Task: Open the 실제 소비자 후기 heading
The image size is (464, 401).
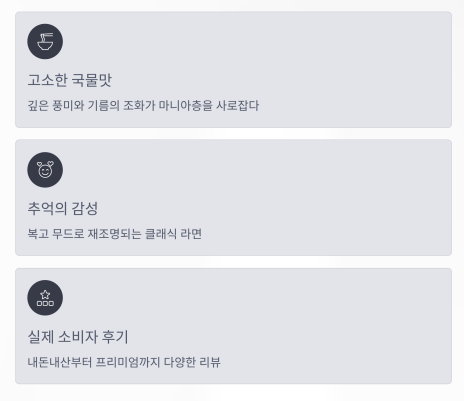Action: coord(78,336)
